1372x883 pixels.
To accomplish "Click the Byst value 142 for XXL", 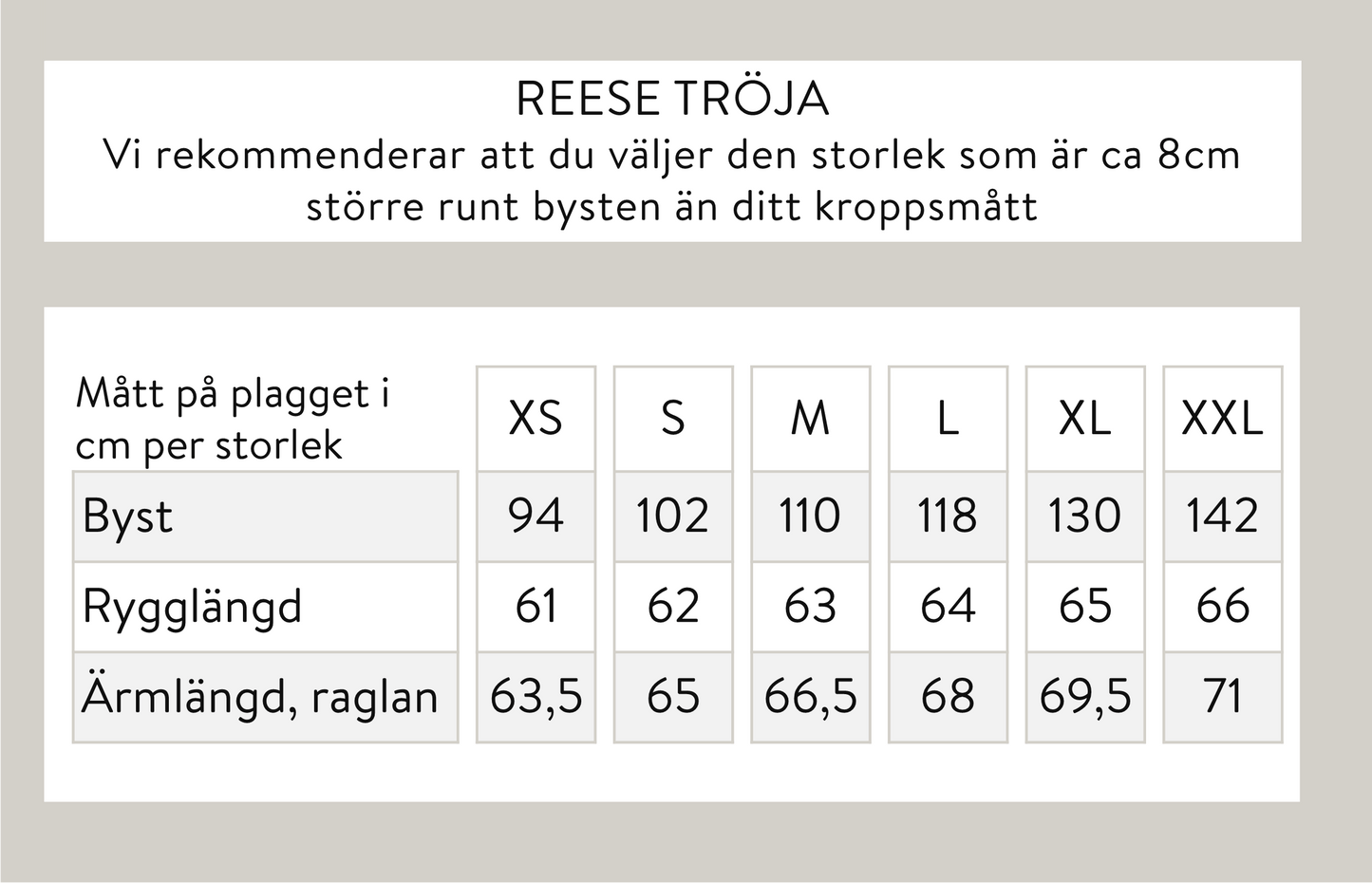I will coord(1222,517).
